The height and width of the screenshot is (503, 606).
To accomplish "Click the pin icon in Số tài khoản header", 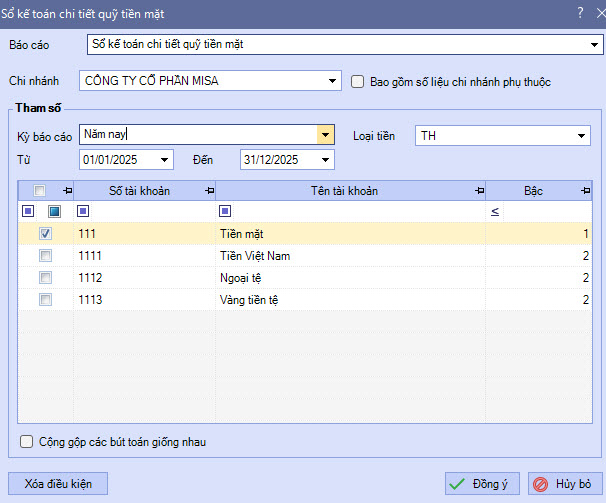I will (209, 191).
